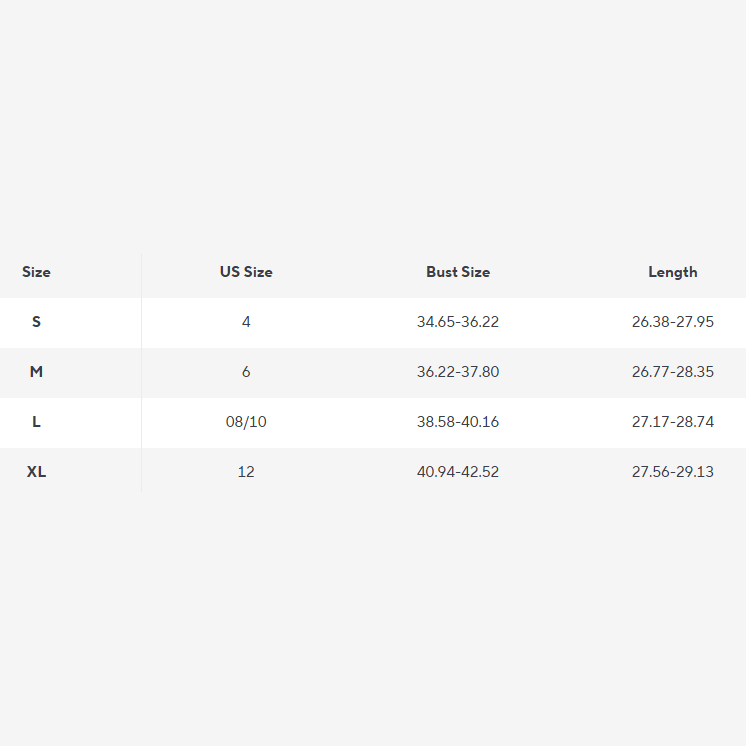Viewport: 746px width, 746px height.
Task: Click the US Size column header
Action: (x=246, y=272)
